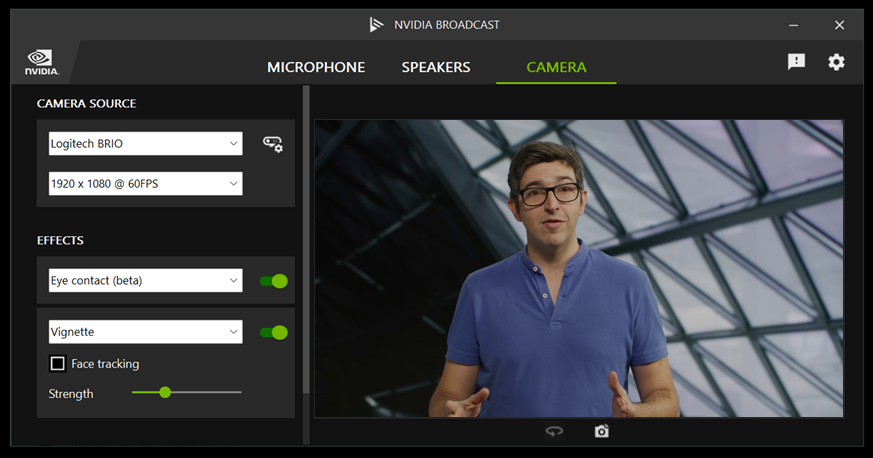Switch to the Microphone tab
873x458 pixels.
tap(316, 68)
